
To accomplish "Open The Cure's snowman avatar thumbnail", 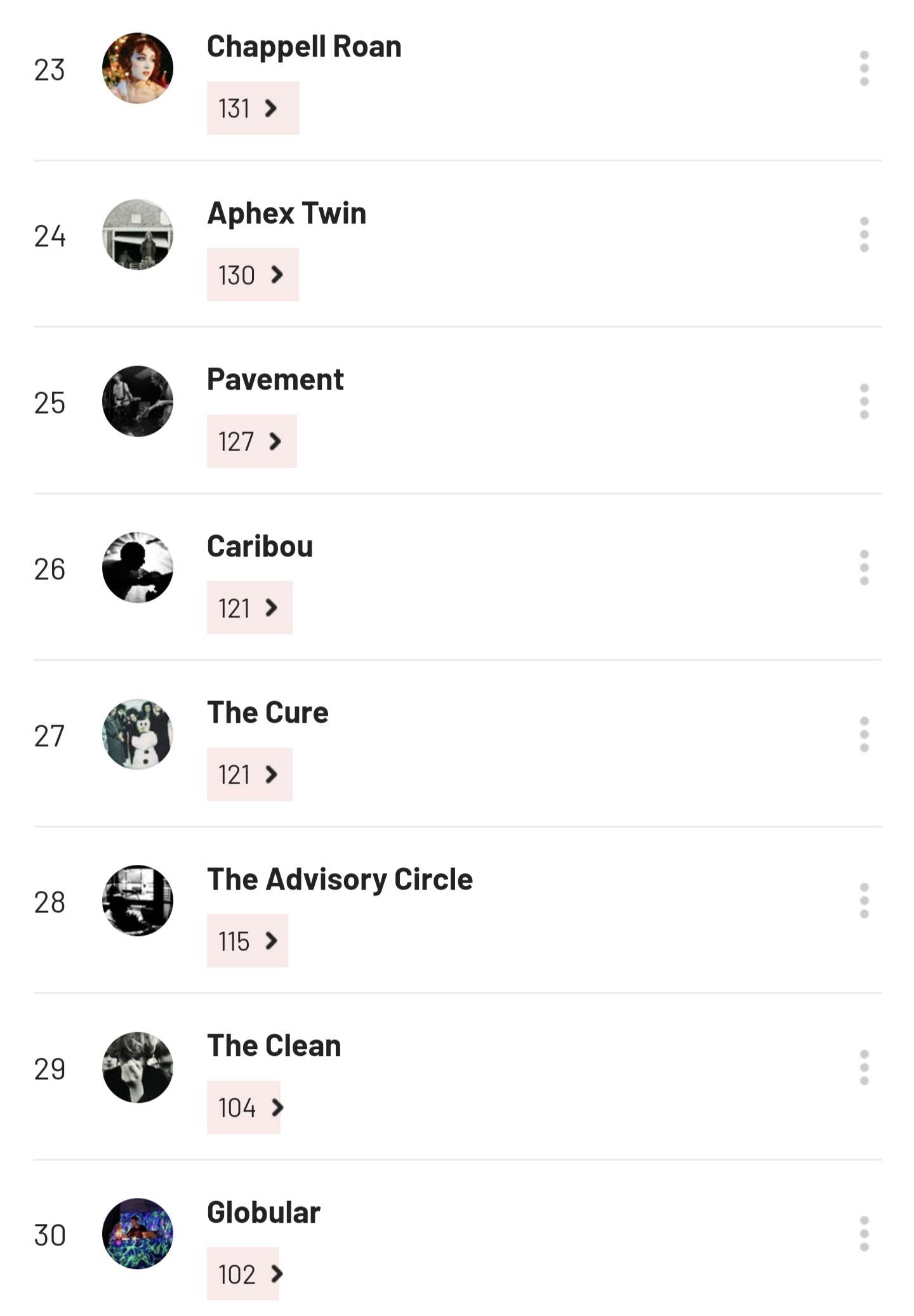I will (x=138, y=735).
